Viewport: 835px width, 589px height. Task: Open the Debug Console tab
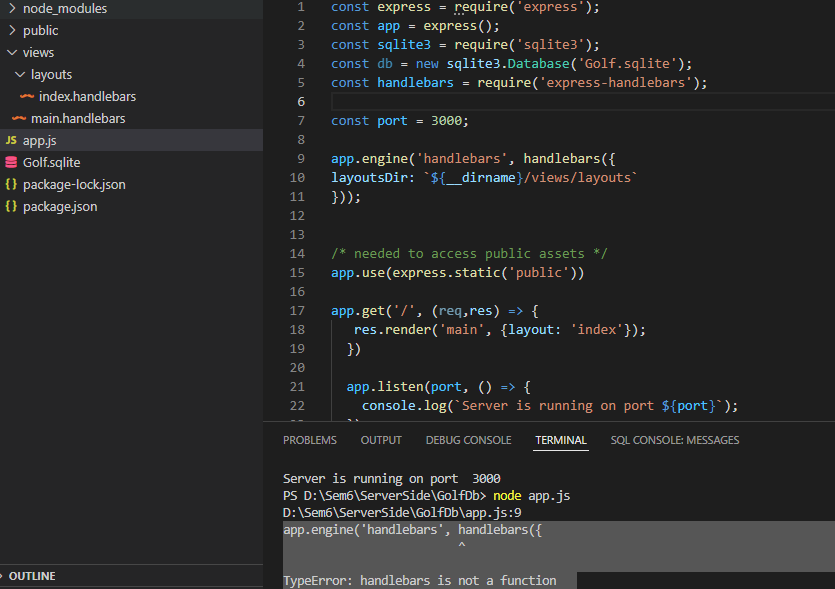[468, 440]
